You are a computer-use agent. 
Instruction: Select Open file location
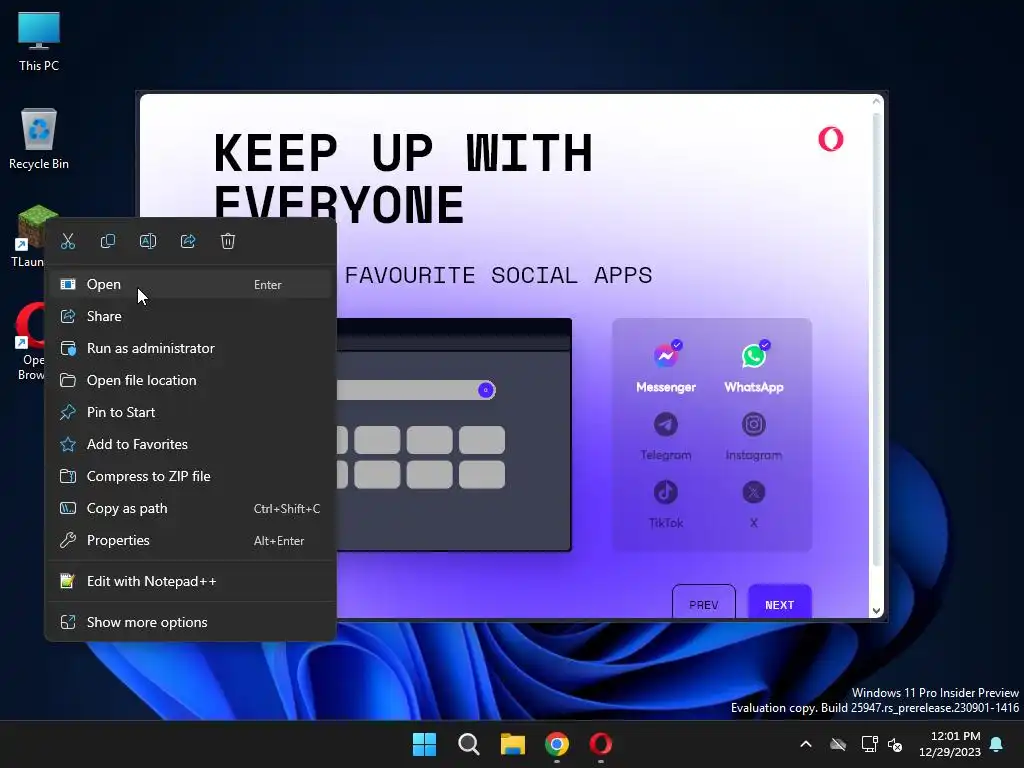click(x=190, y=380)
